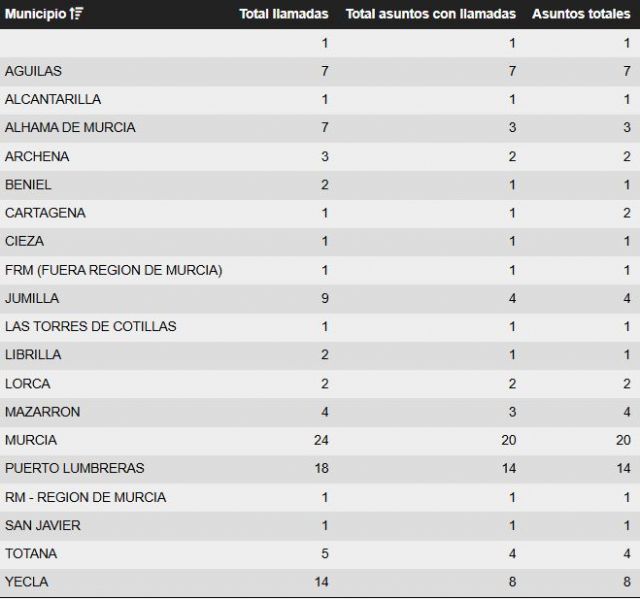This screenshot has width=640, height=600.
Task: Sort by Total llamadas column header
Action: (x=284, y=14)
